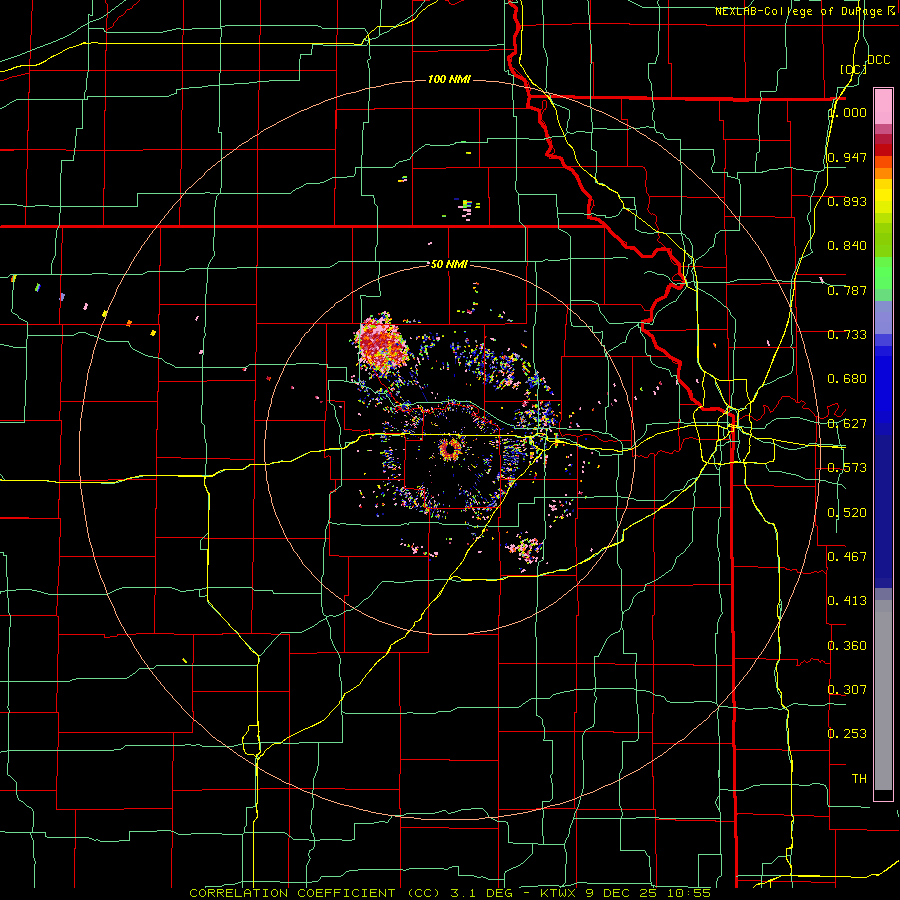
Task: Select the 0.680 value on the color scale
Action: 847,379
